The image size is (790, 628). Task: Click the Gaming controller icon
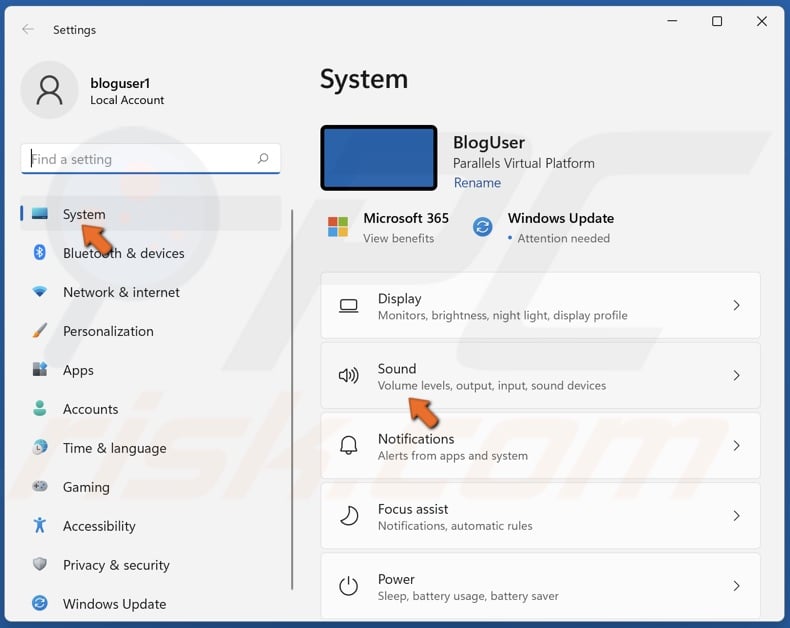(x=40, y=486)
